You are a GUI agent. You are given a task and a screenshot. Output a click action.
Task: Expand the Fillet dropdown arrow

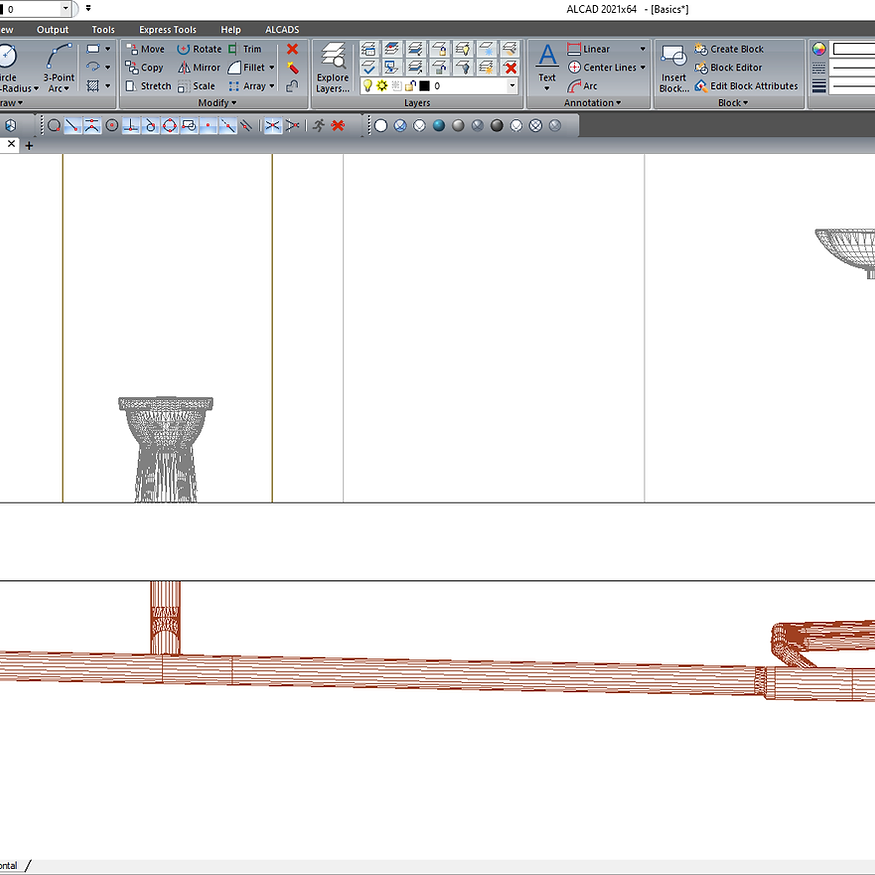click(x=272, y=68)
